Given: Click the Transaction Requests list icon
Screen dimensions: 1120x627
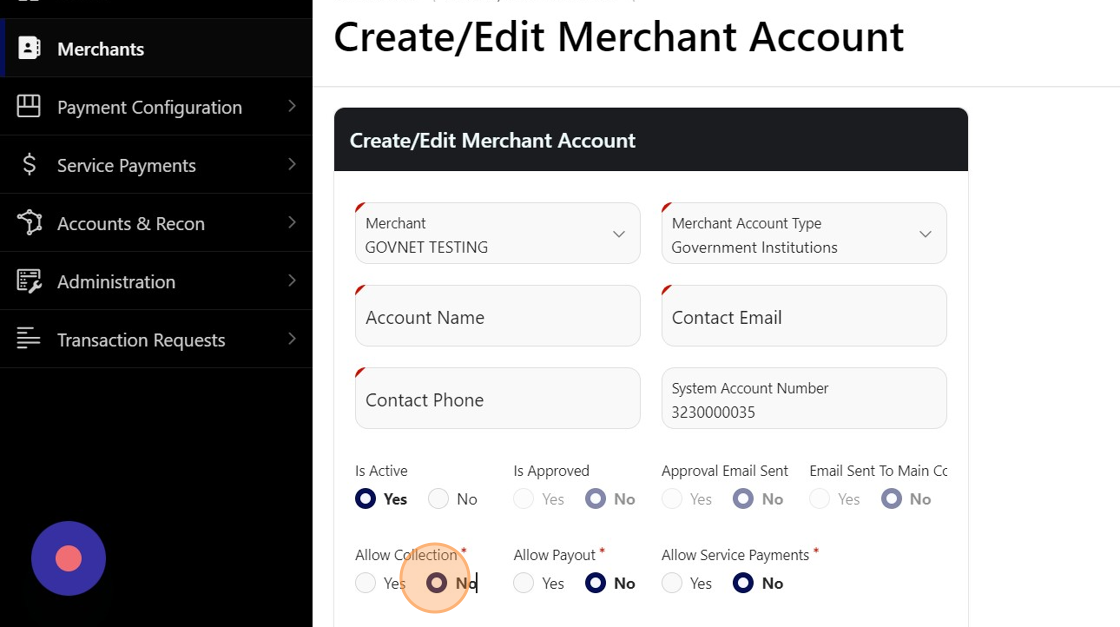Looking at the screenshot, I should [x=29, y=339].
